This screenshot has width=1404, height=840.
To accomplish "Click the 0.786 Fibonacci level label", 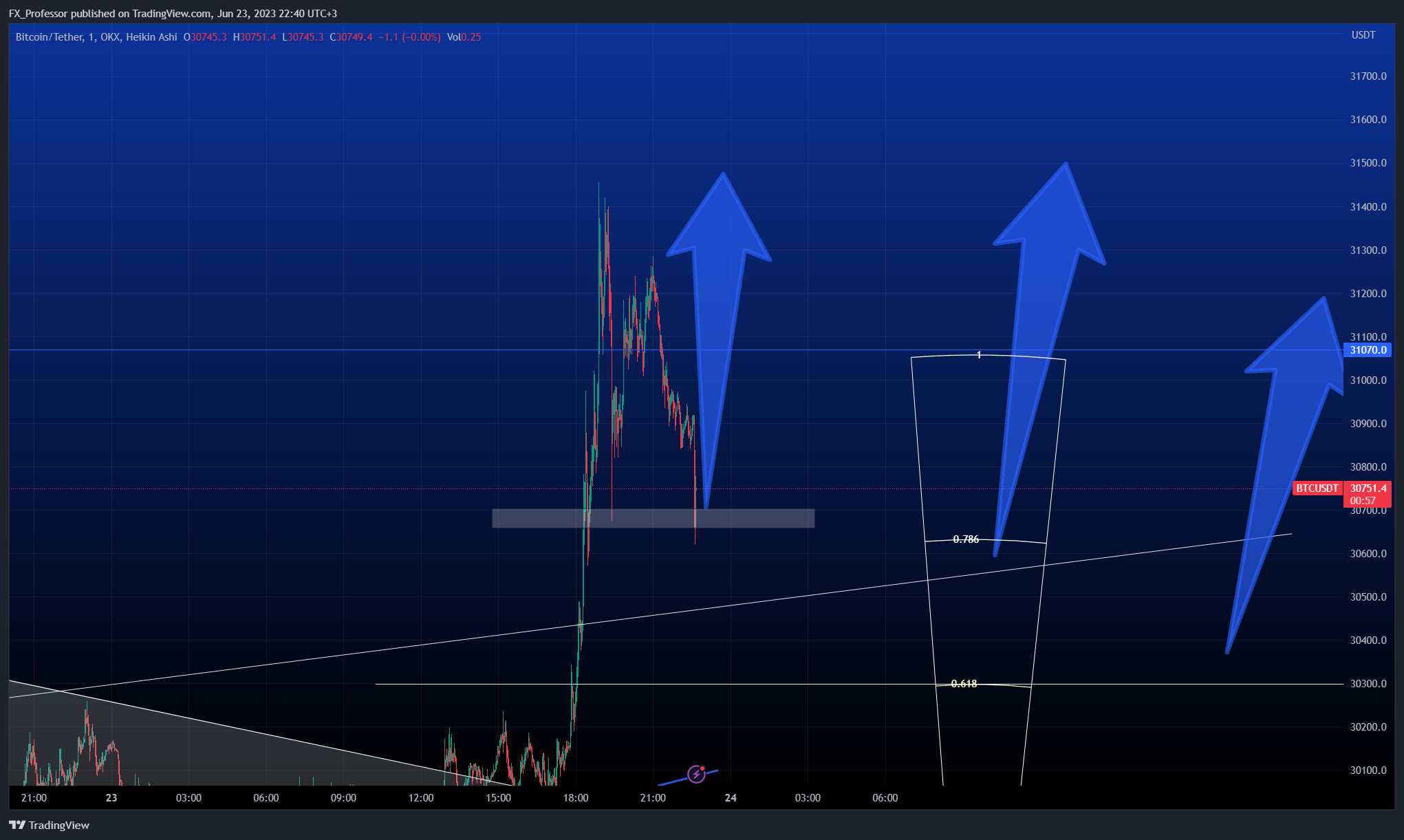I will 966,539.
